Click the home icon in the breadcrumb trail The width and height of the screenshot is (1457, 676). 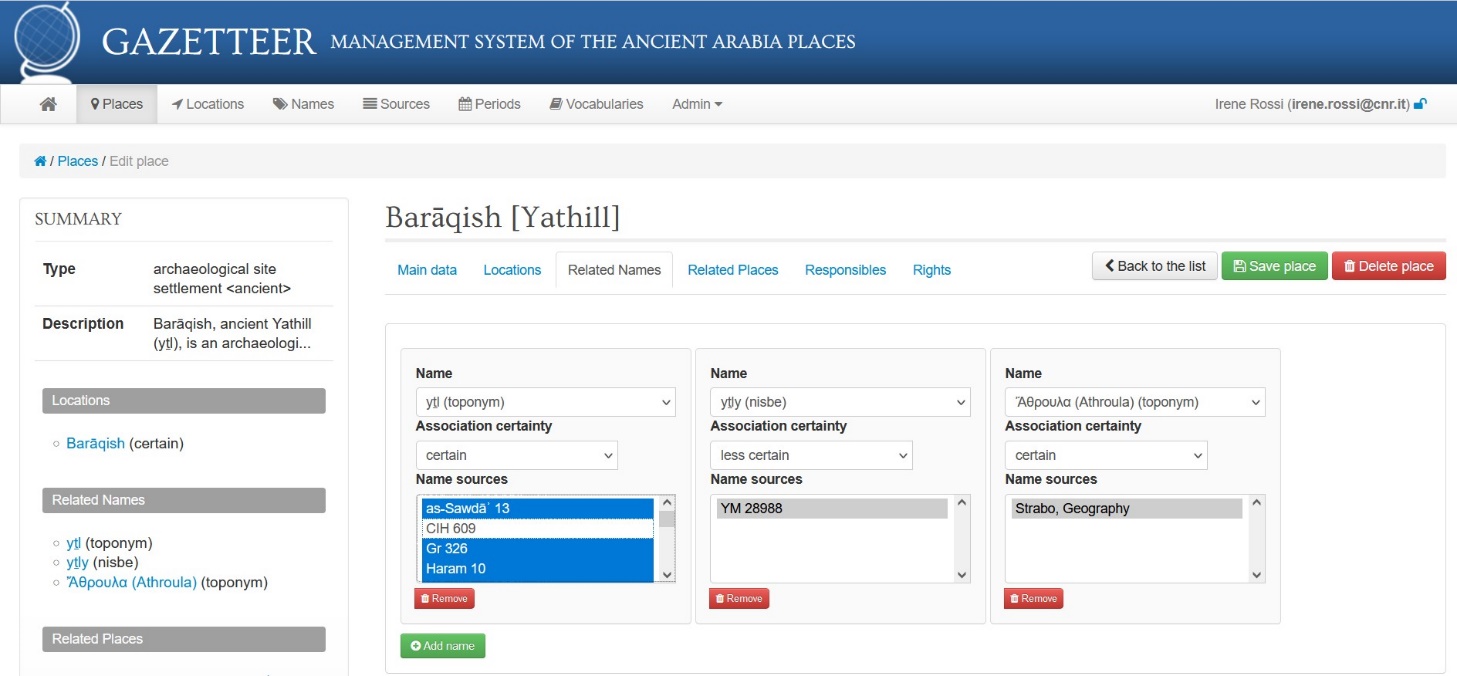[39, 160]
